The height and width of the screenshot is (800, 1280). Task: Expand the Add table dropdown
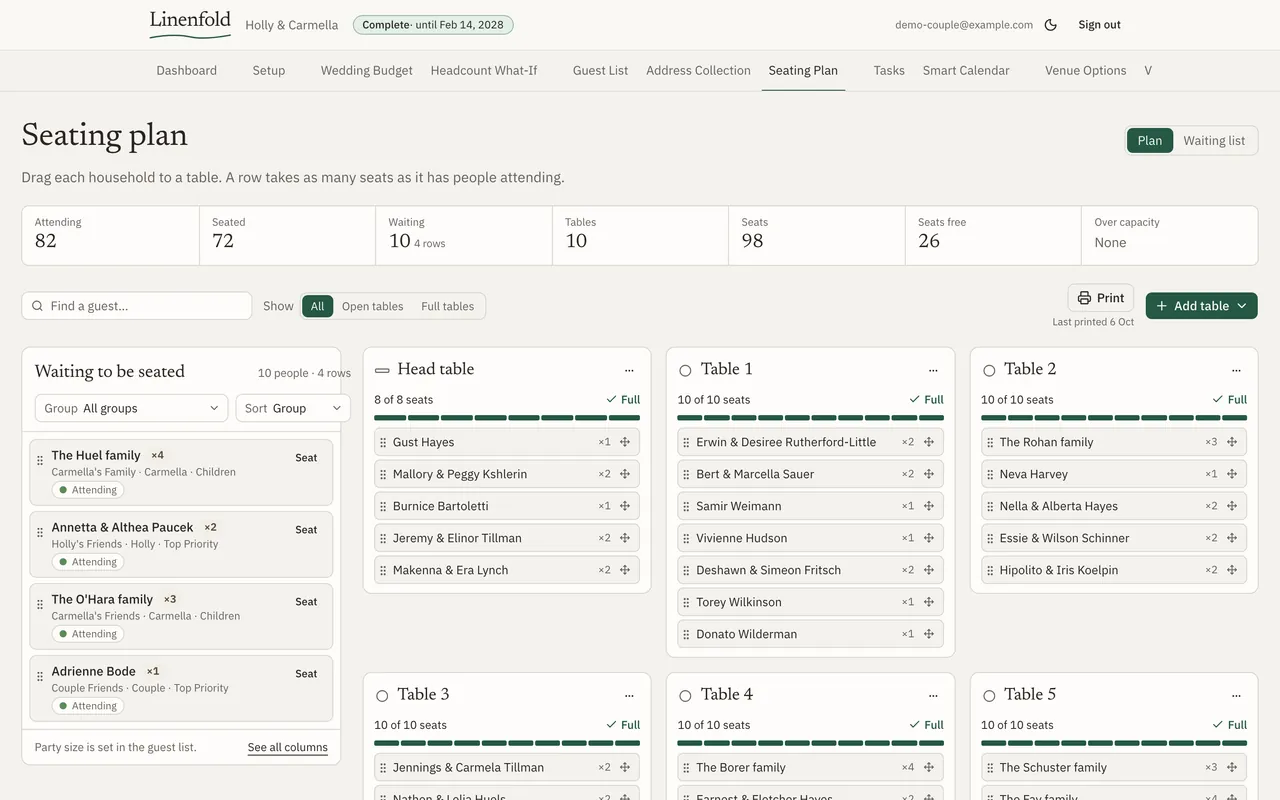(x=1201, y=306)
